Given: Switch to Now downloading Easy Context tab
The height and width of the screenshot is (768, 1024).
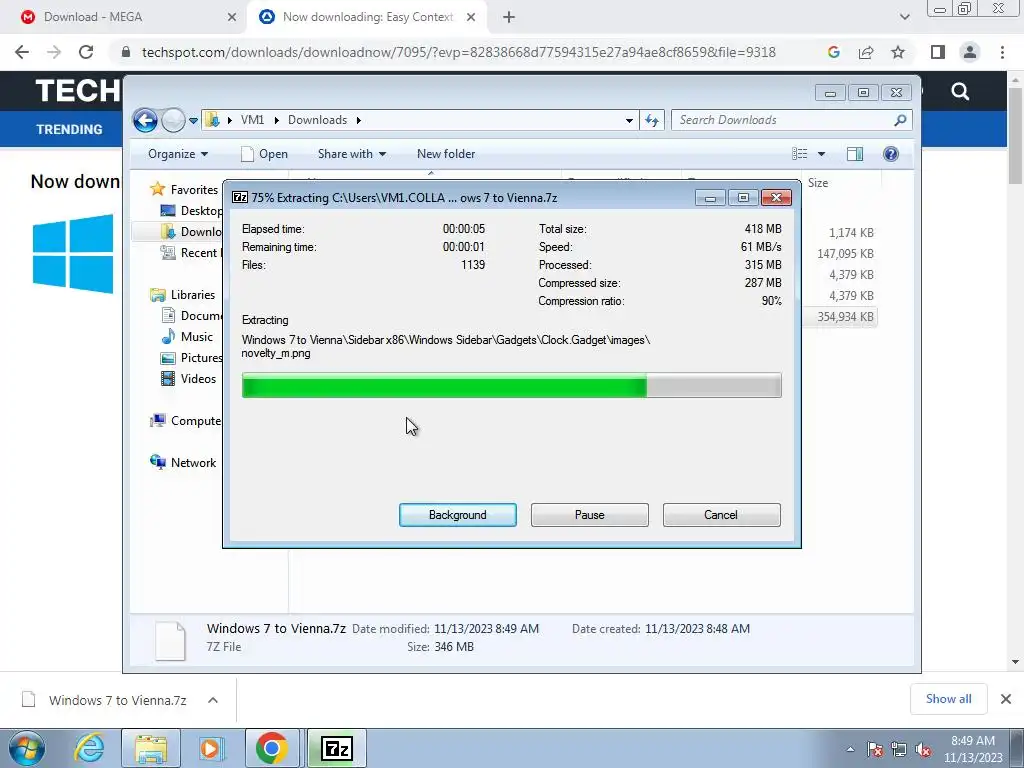Looking at the screenshot, I should coord(366,17).
